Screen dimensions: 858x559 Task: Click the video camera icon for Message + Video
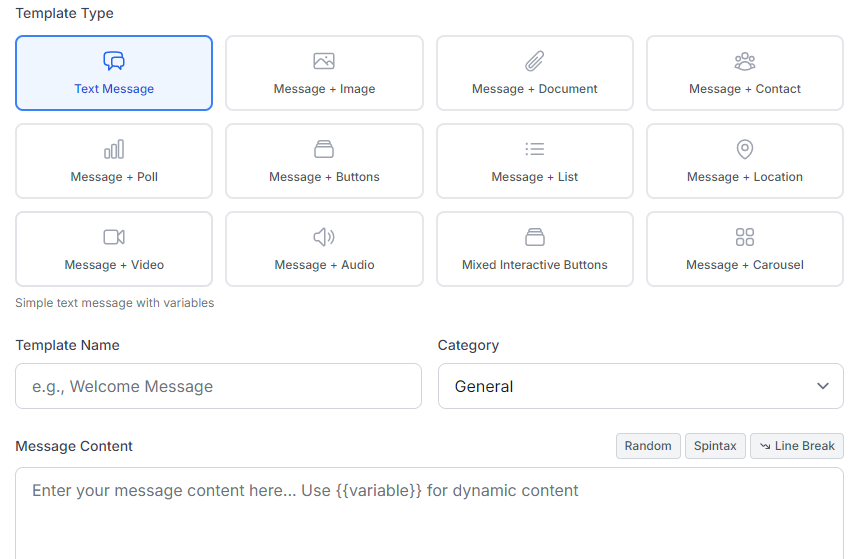[114, 237]
